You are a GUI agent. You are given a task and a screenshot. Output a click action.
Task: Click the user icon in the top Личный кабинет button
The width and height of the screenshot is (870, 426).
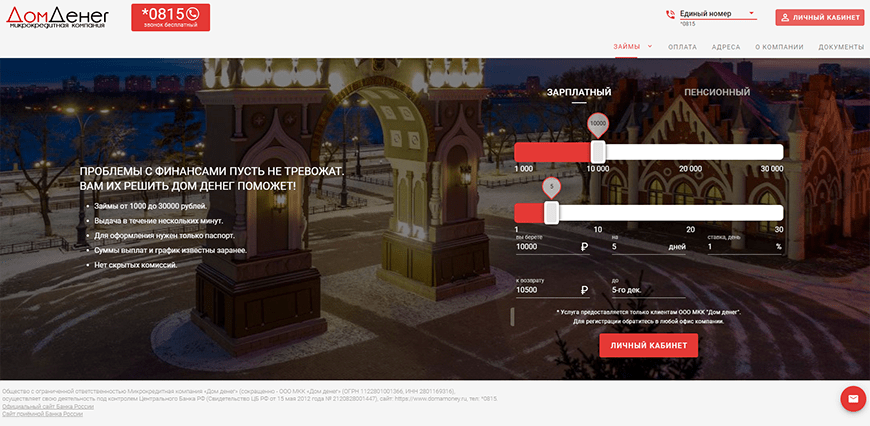tap(785, 18)
